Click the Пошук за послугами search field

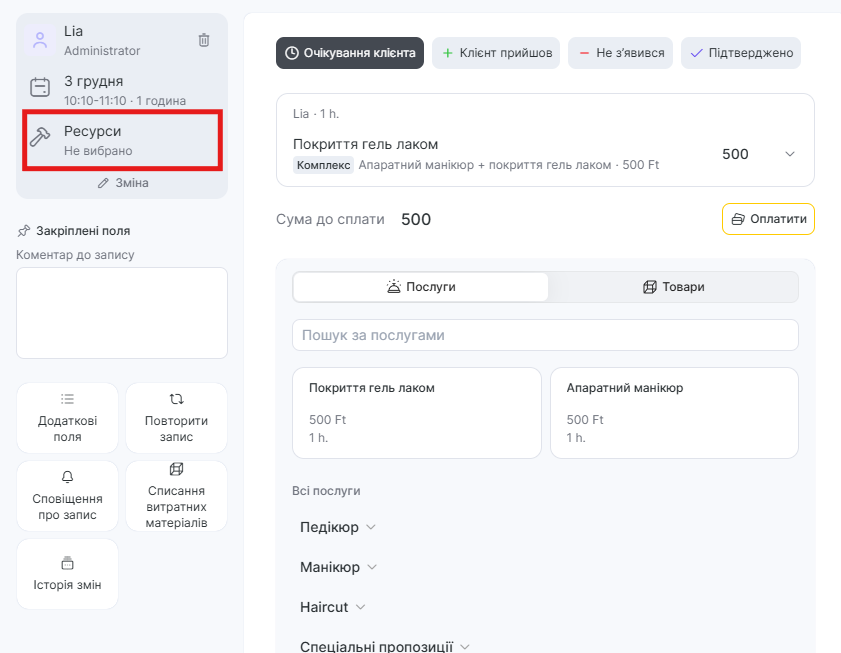[x=545, y=335]
